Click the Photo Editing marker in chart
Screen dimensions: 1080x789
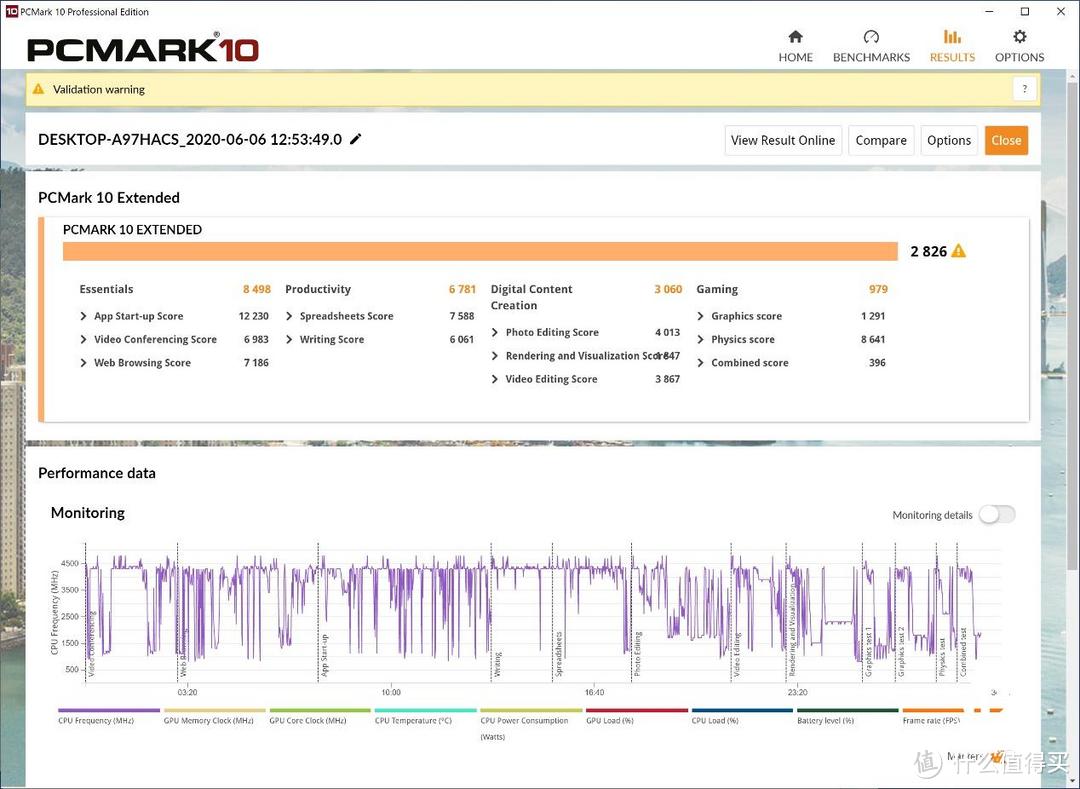point(638,653)
